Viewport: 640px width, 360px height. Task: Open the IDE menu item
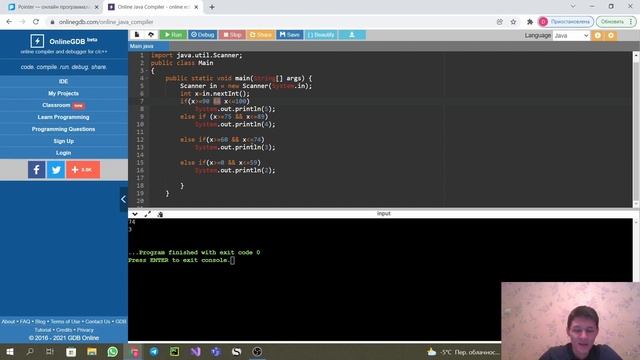(64, 81)
